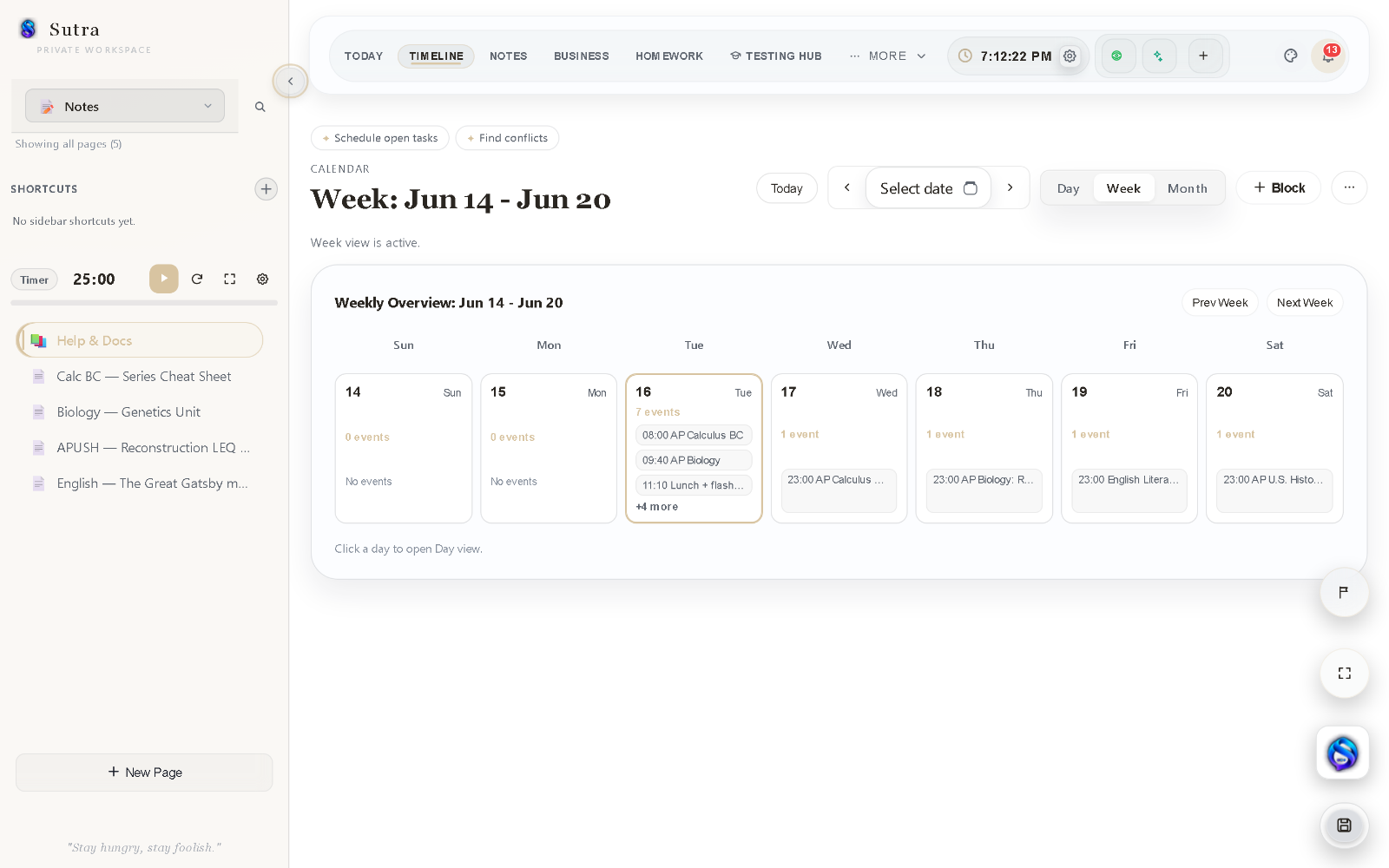The width and height of the screenshot is (1389, 868).
Task: Click the clock icon beside the time
Action: tap(964, 56)
